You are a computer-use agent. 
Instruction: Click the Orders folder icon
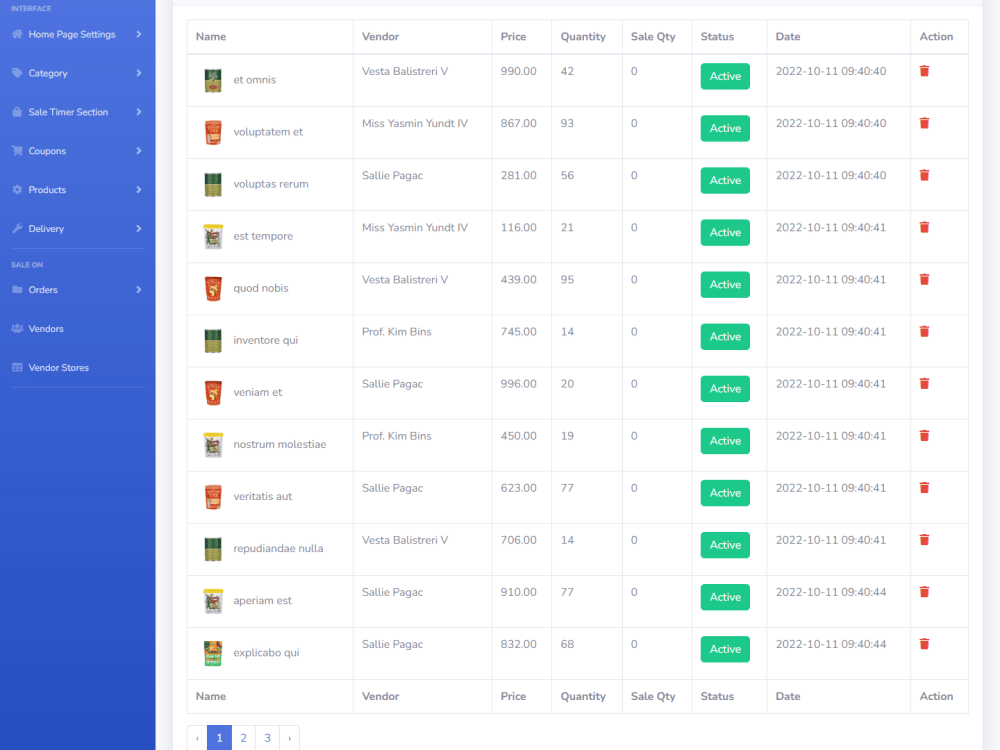point(17,290)
